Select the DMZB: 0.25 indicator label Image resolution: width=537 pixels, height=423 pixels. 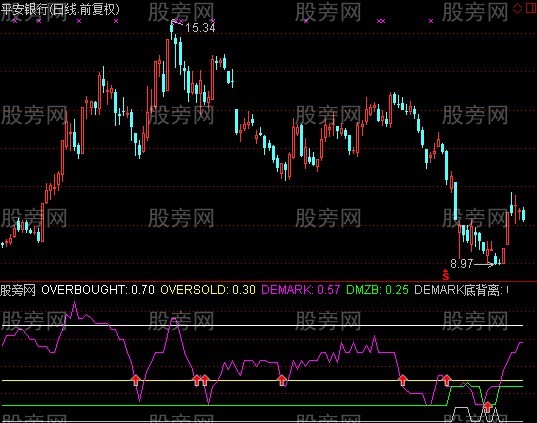[377, 290]
